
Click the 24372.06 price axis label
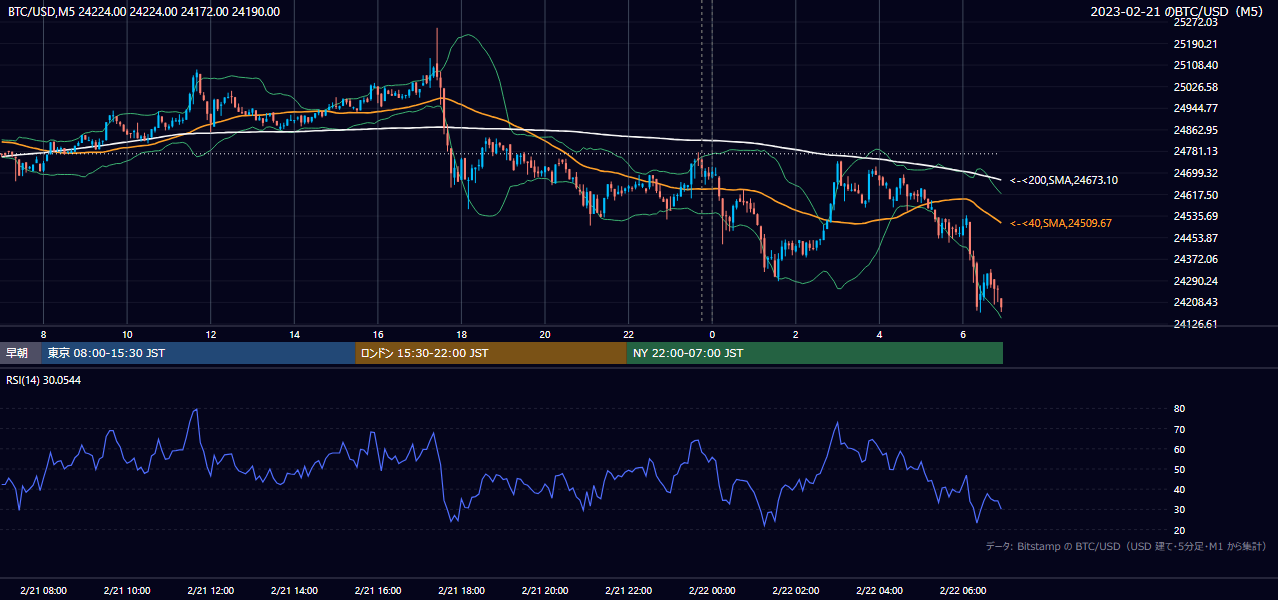pos(1195,259)
